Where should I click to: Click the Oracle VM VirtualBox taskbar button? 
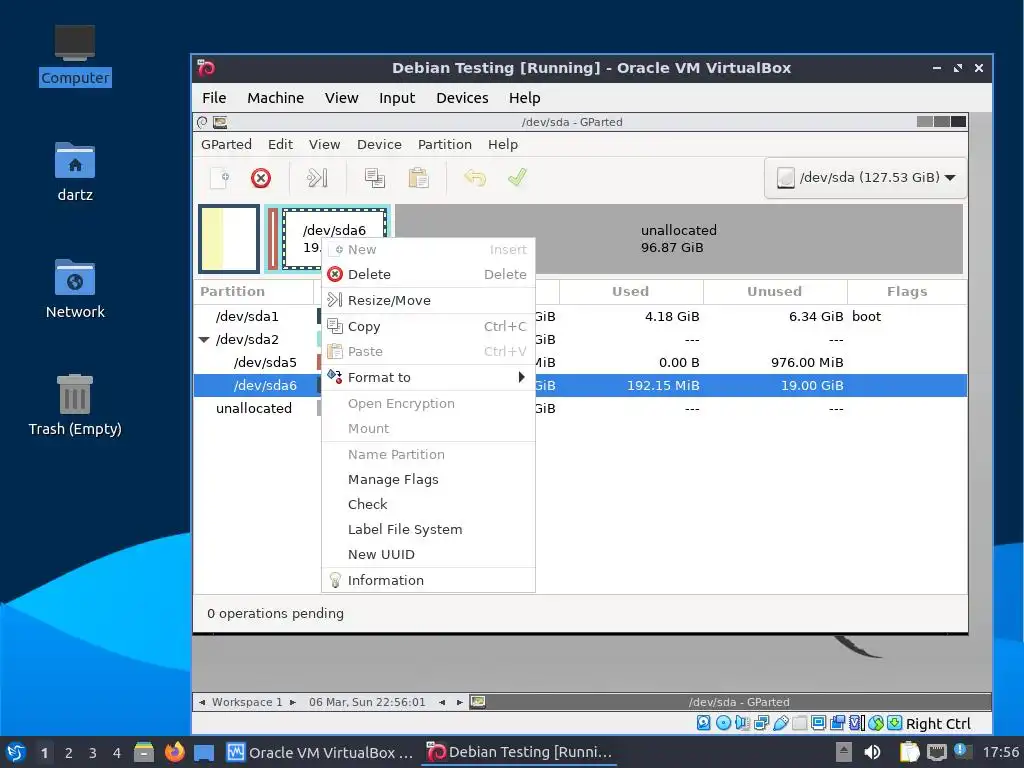(x=320, y=752)
